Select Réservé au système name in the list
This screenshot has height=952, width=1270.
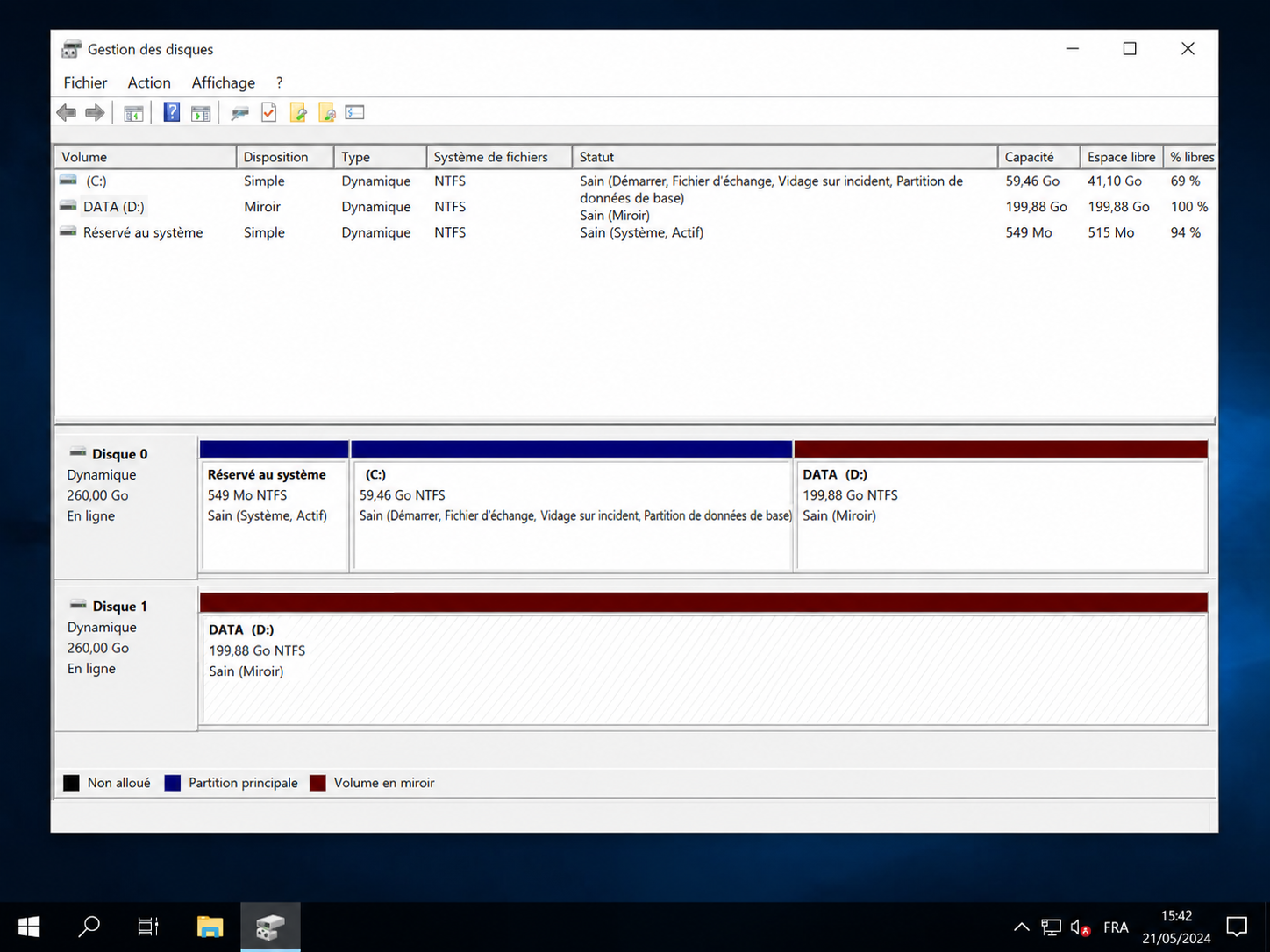[x=143, y=232]
